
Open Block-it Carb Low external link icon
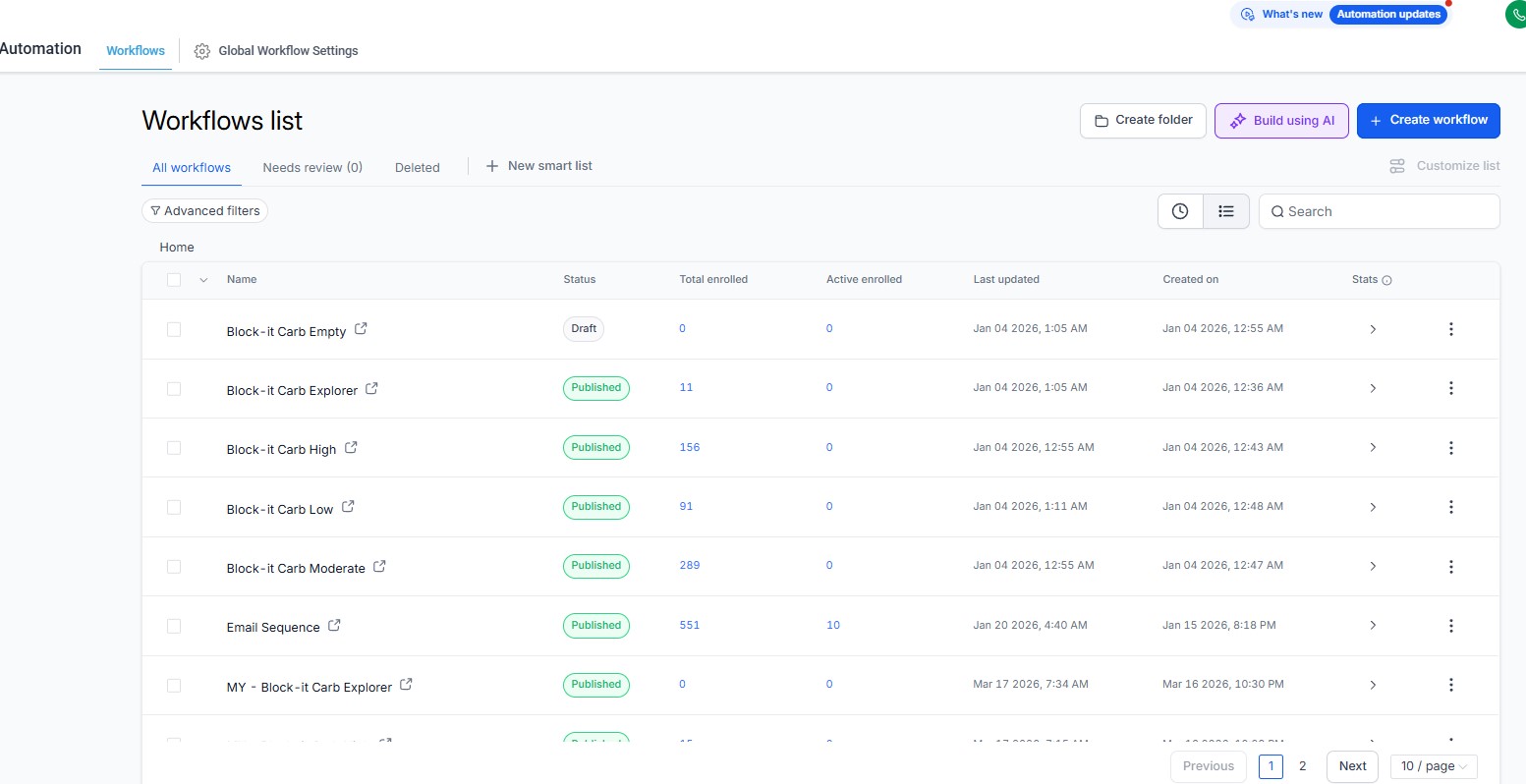(348, 507)
